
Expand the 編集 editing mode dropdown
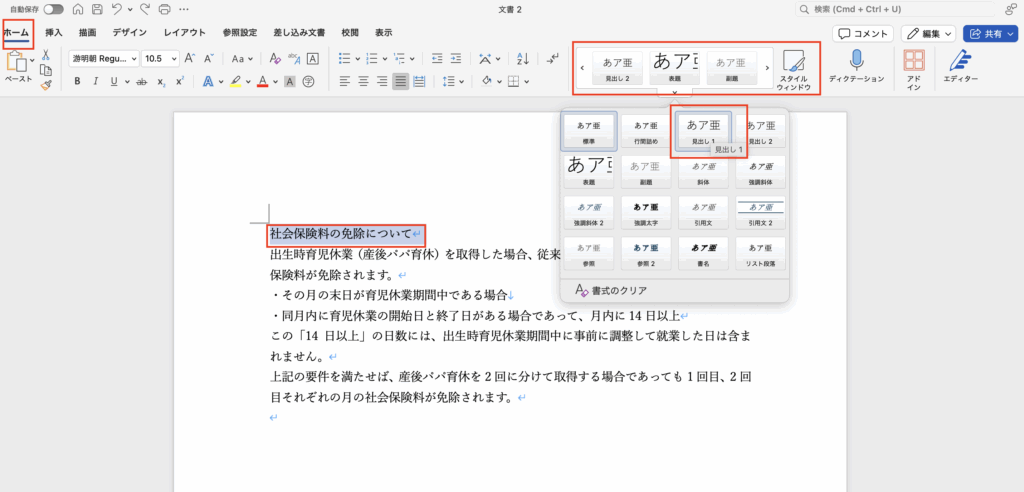coord(948,33)
